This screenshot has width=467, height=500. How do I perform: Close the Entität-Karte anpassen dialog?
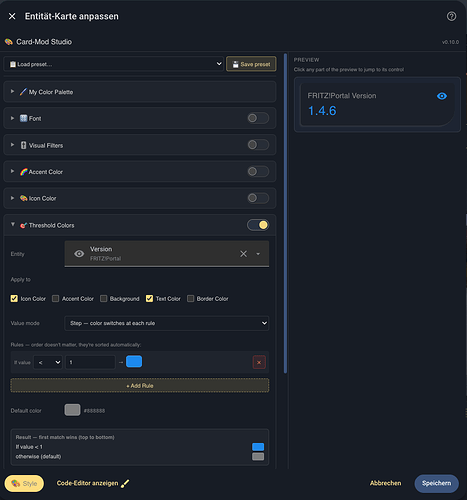click(12, 16)
